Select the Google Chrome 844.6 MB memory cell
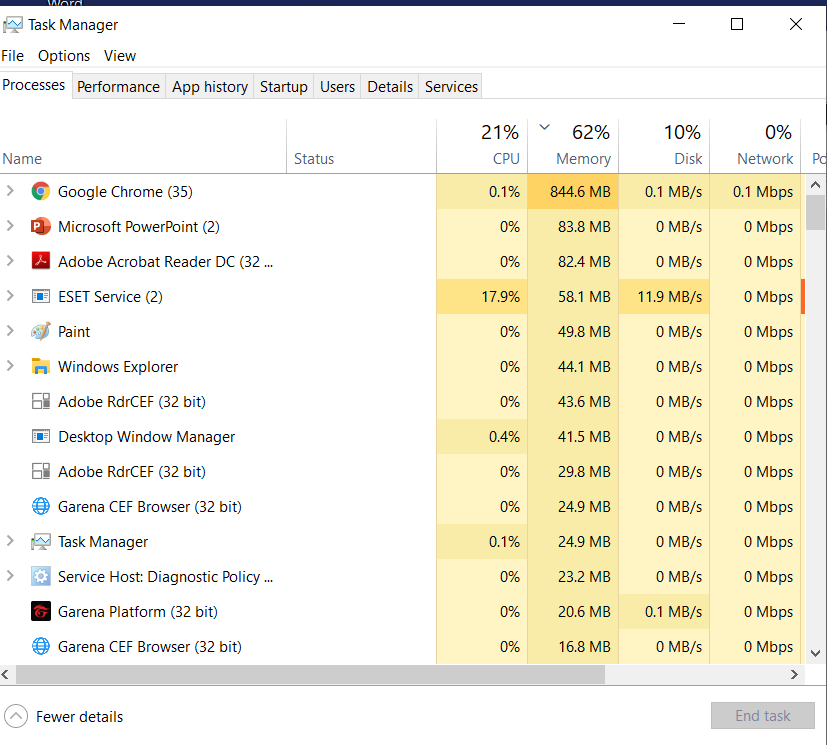 click(573, 191)
